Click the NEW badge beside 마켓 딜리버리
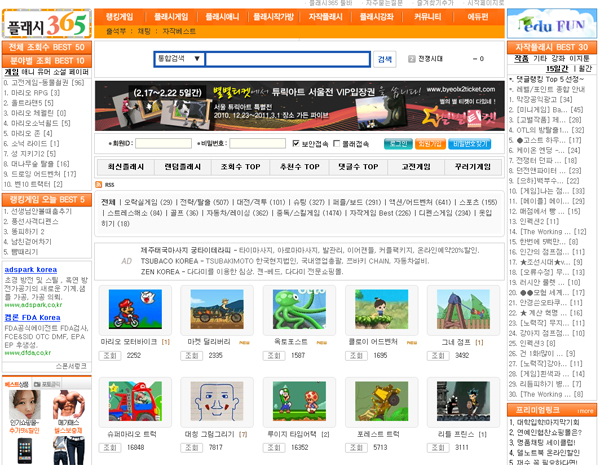Image resolution: width=600 pixels, height=465 pixels. pos(245,343)
